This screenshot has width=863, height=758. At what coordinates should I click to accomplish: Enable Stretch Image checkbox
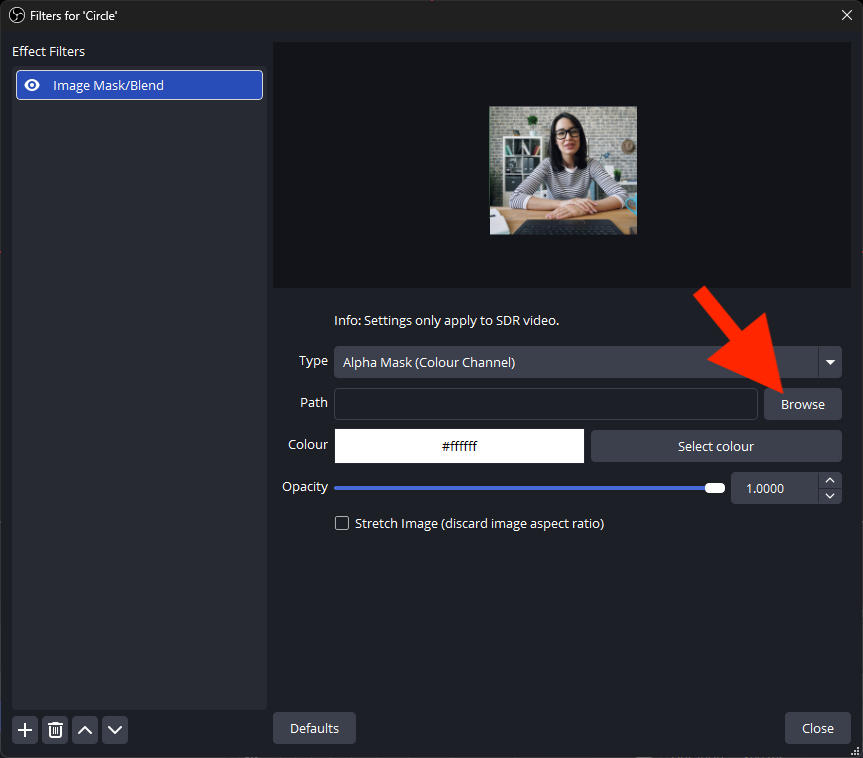pos(342,523)
